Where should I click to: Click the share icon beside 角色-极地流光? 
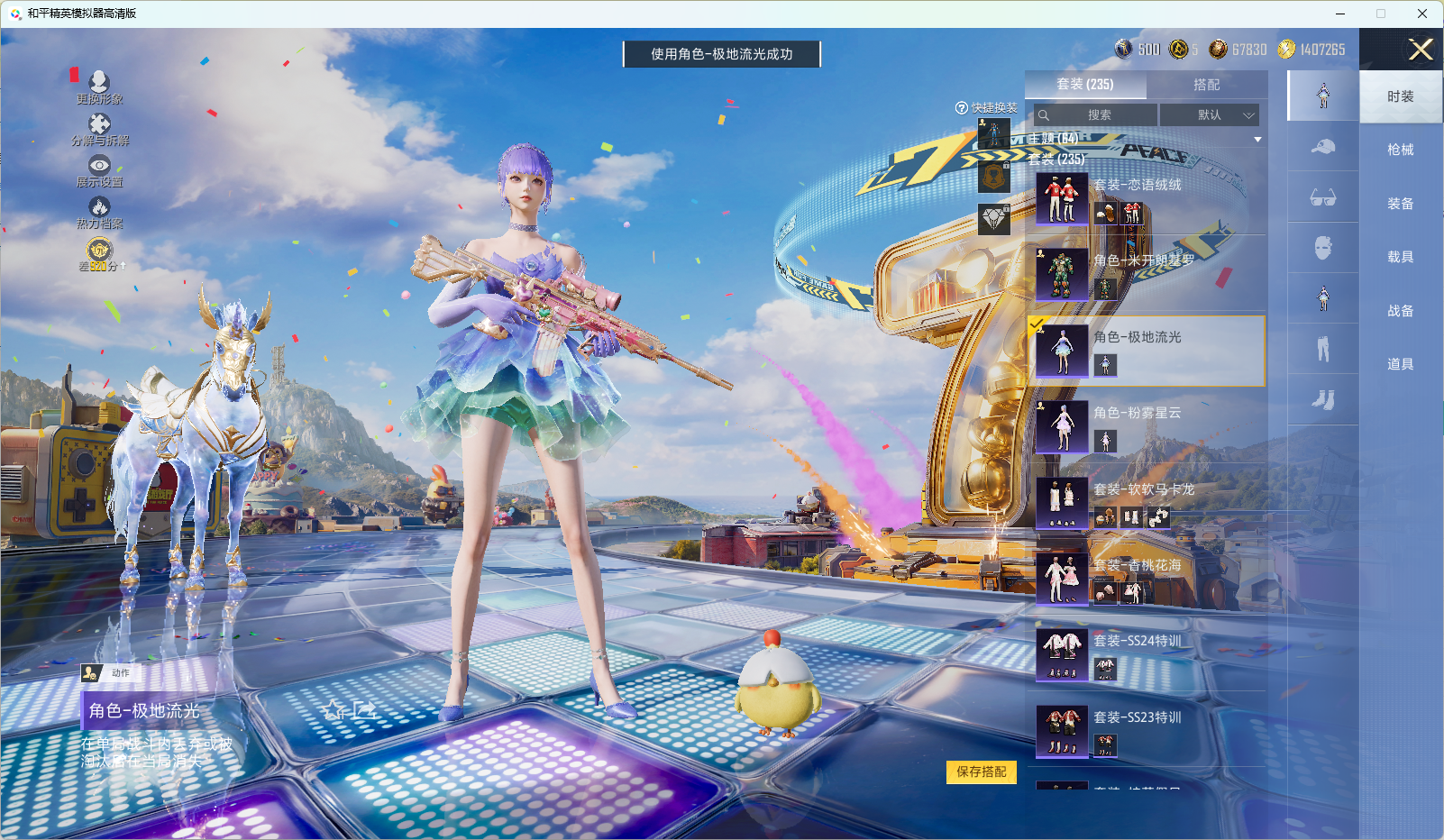tap(364, 710)
